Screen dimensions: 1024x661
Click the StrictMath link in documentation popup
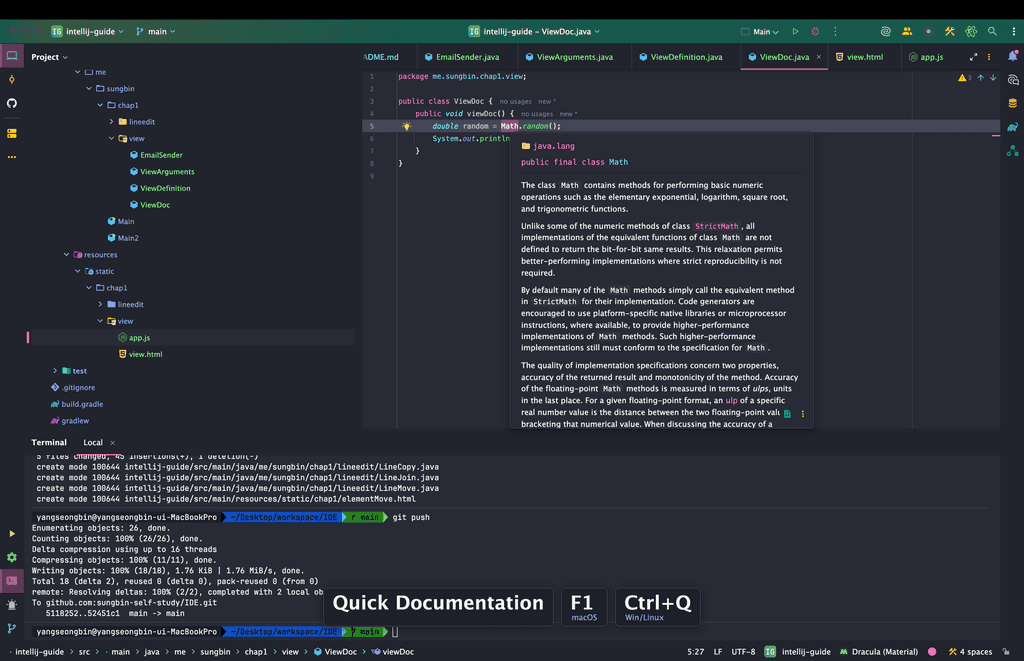pos(717,227)
